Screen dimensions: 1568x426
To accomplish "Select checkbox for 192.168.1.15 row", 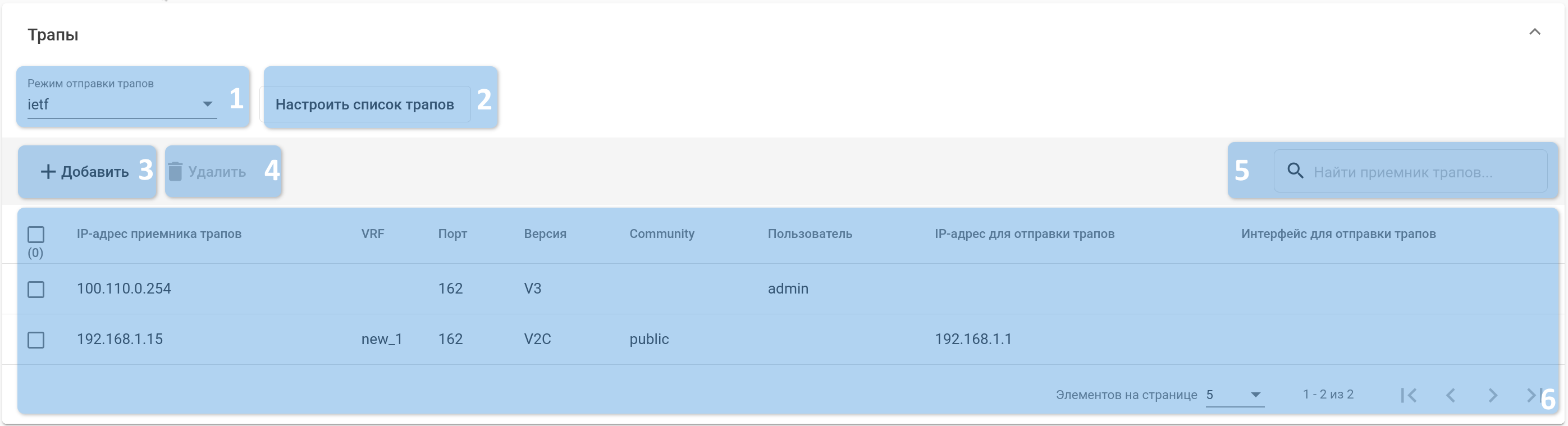I will point(36,340).
